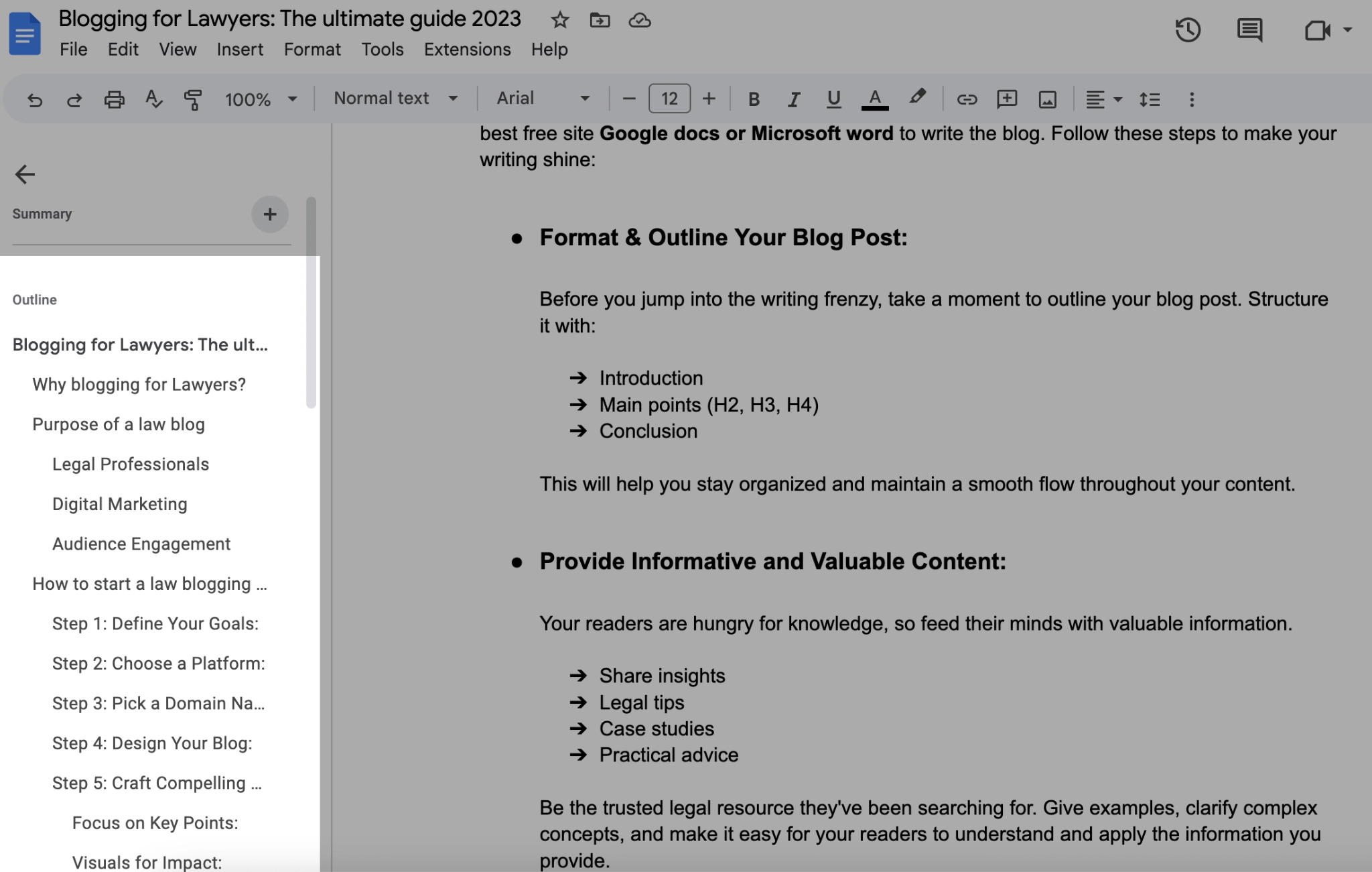Viewport: 1372px width, 872px height.
Task: Expand Meet call options arrow
Action: (x=1347, y=30)
